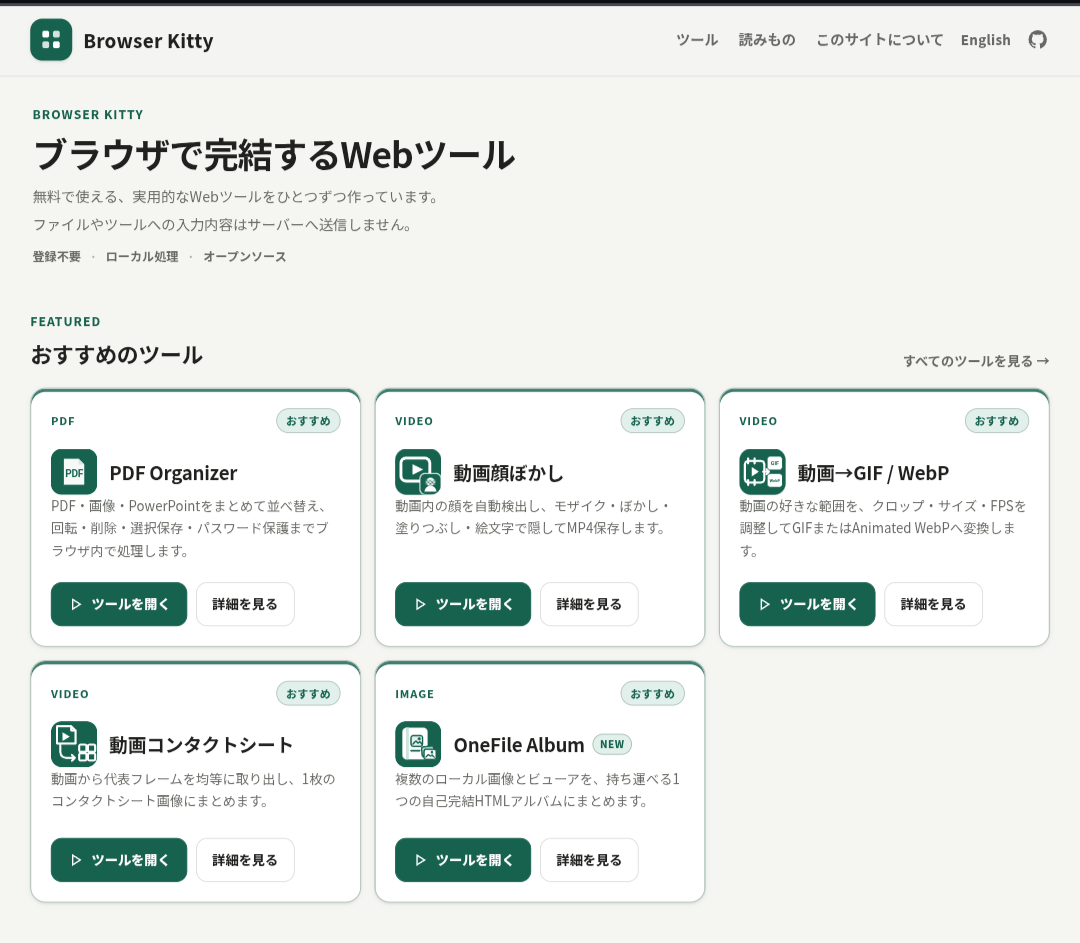Click the PDF Organizer description text
The image size is (1080, 943).
click(190, 528)
